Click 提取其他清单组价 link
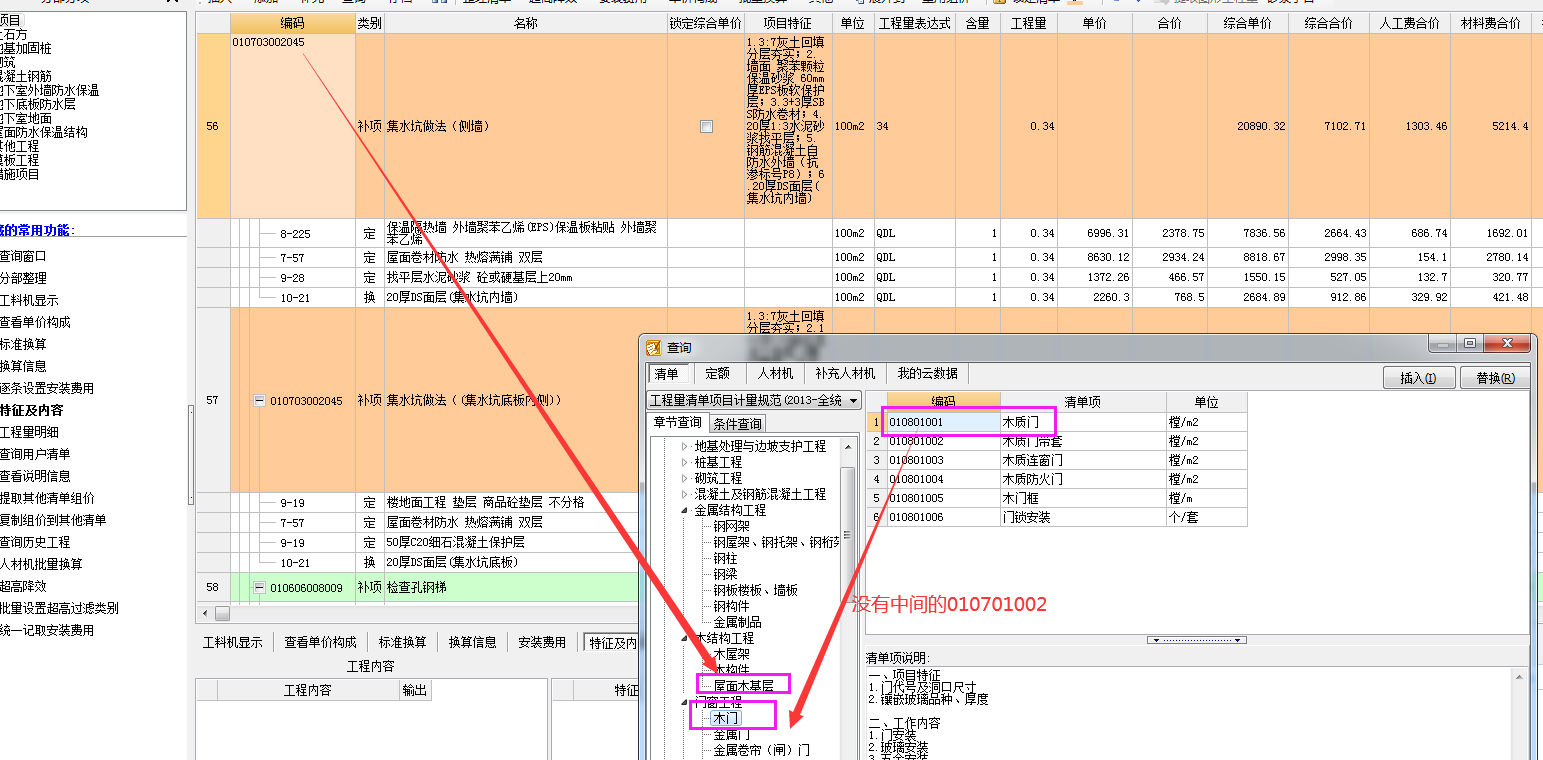 tap(47, 498)
